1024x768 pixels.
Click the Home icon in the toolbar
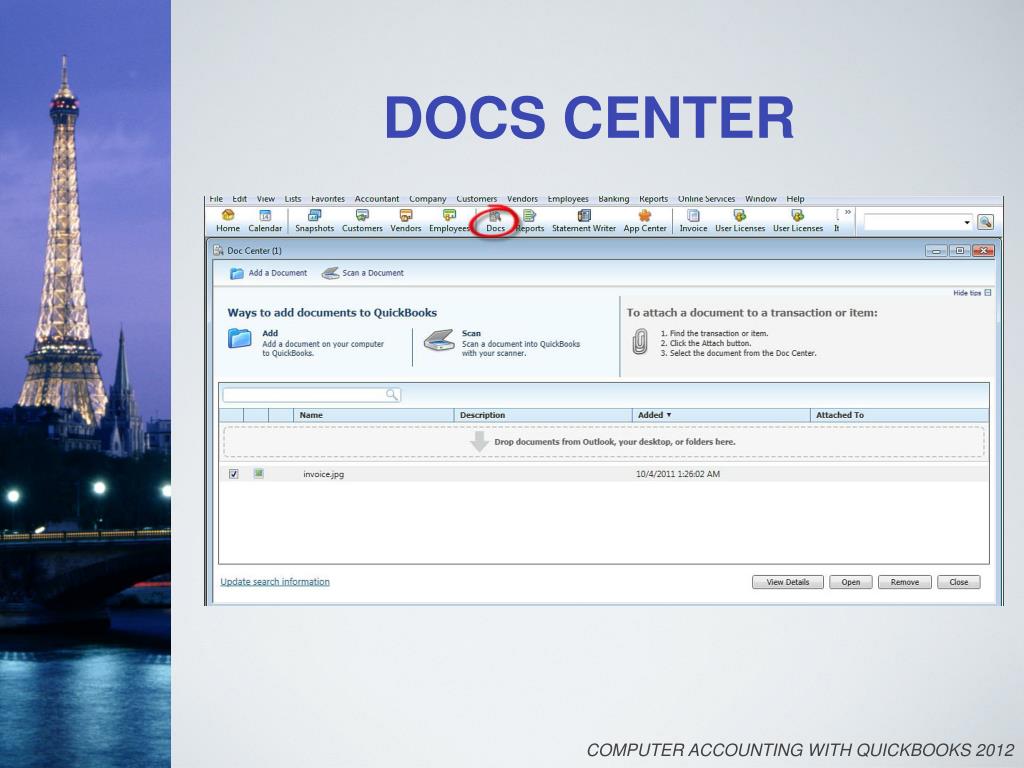point(228,221)
